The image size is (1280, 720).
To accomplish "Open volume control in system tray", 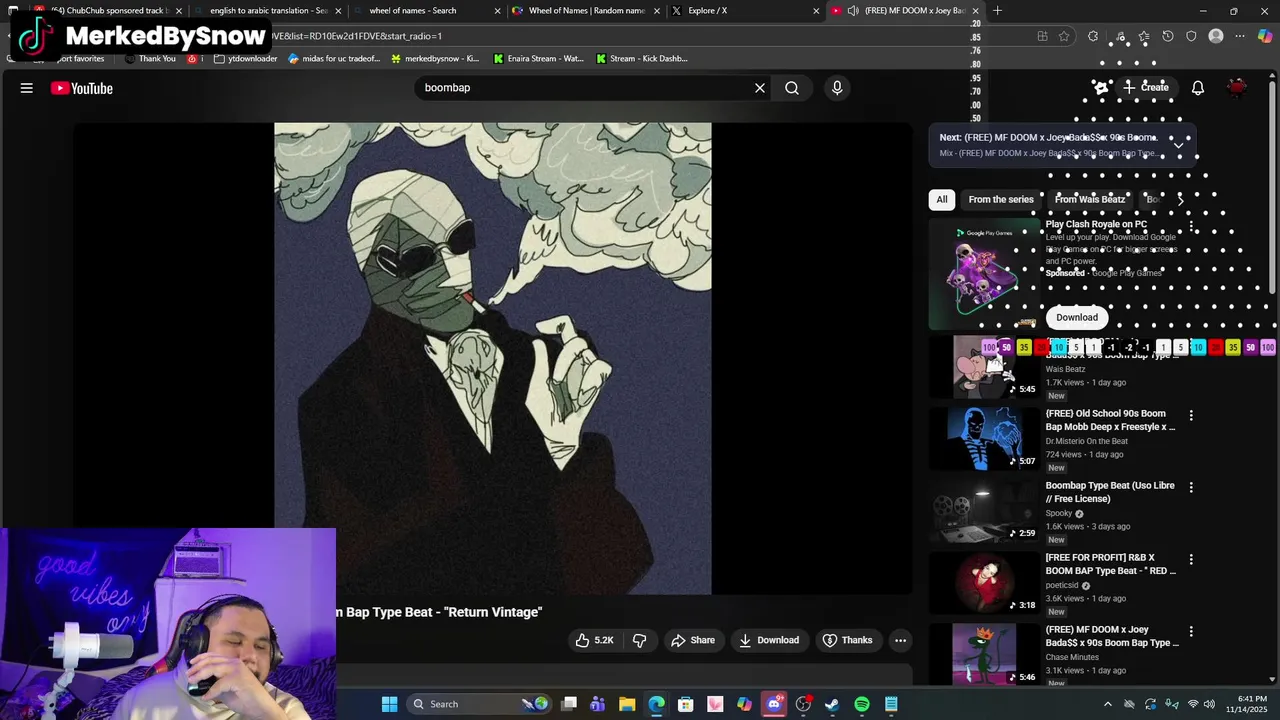I will click(x=1210, y=704).
